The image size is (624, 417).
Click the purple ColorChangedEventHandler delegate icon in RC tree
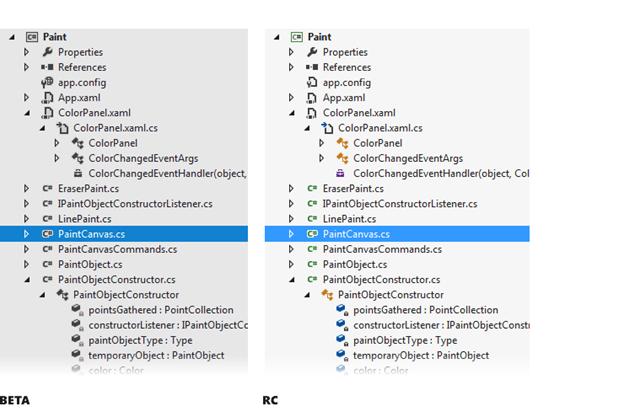point(340,173)
